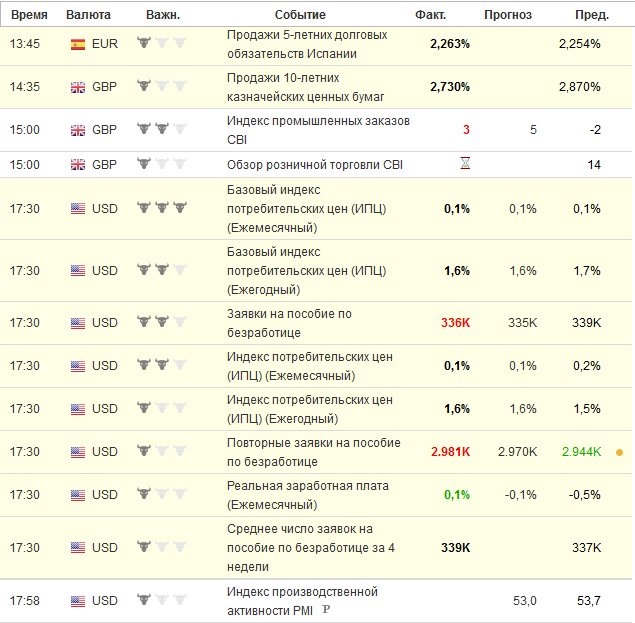Click the hourglass icon for CBI retail review
Screen dimensions: 635x623
[465, 163]
